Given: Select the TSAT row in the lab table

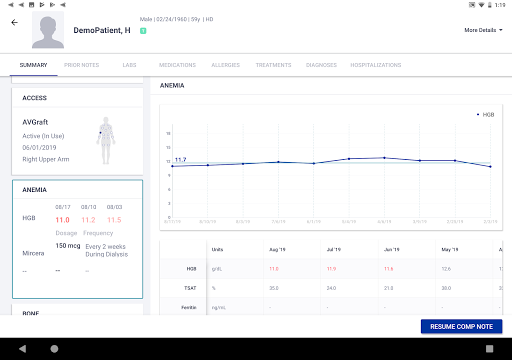Looking at the screenshot, I should pos(331,288).
